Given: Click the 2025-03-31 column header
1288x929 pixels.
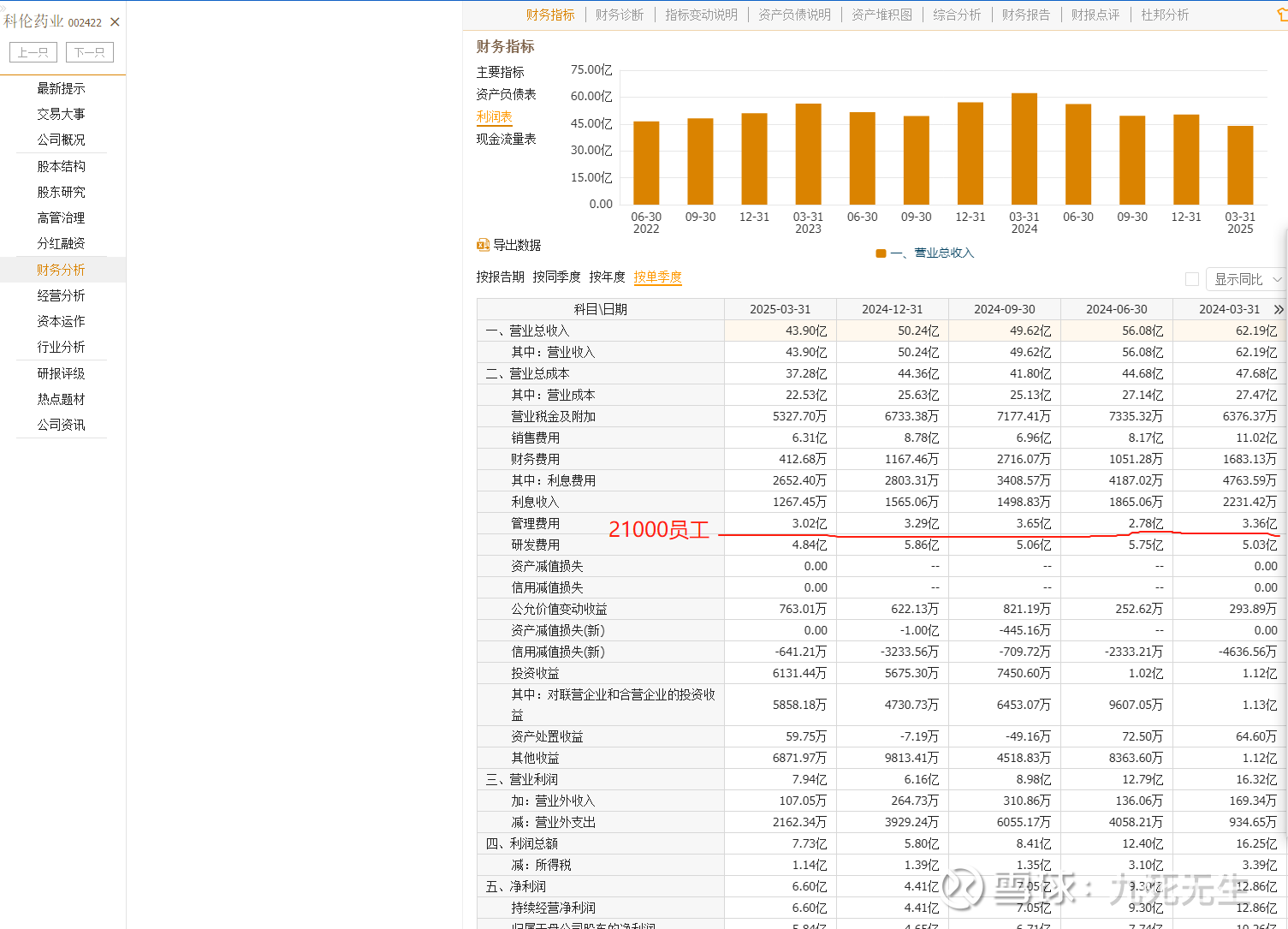Looking at the screenshot, I should coord(780,309).
